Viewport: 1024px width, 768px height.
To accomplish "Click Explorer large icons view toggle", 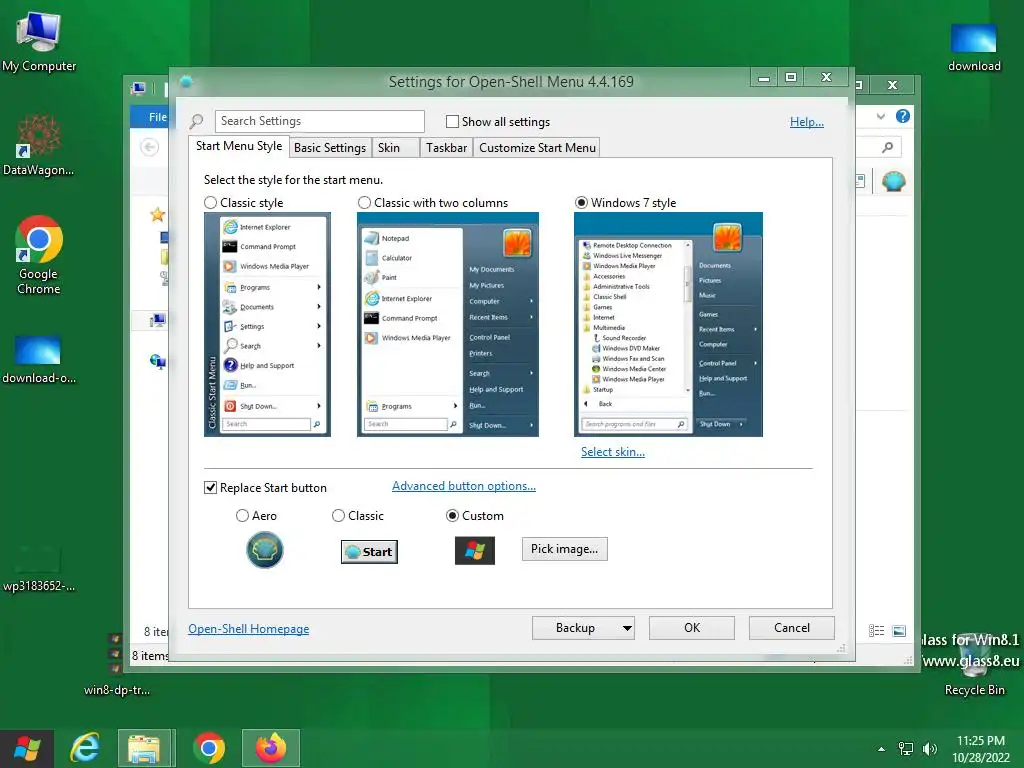I will 899,631.
